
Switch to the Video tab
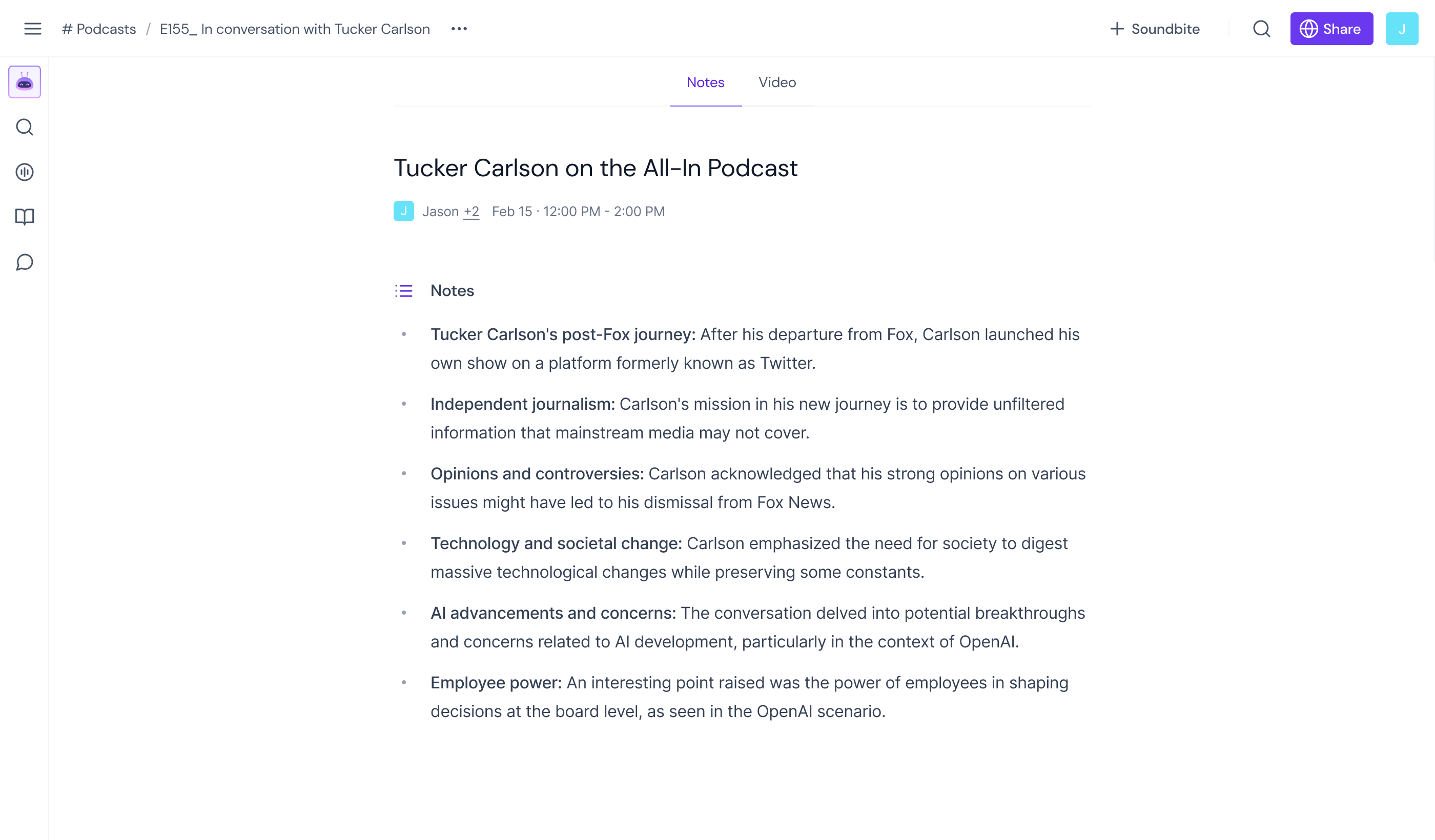click(777, 82)
